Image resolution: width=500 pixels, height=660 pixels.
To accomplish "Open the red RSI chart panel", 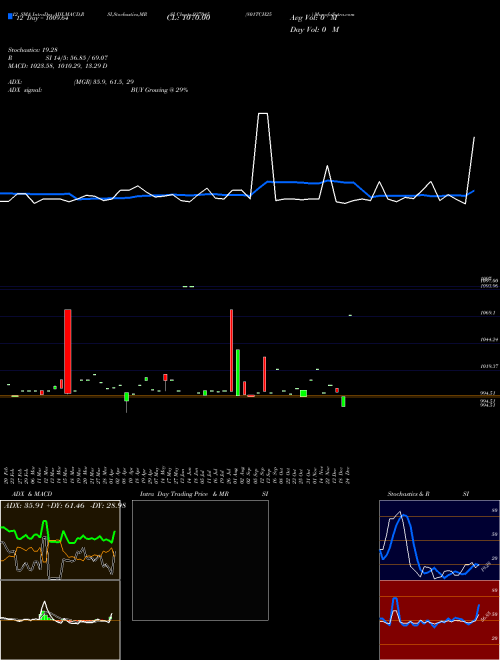I will 439,620.
